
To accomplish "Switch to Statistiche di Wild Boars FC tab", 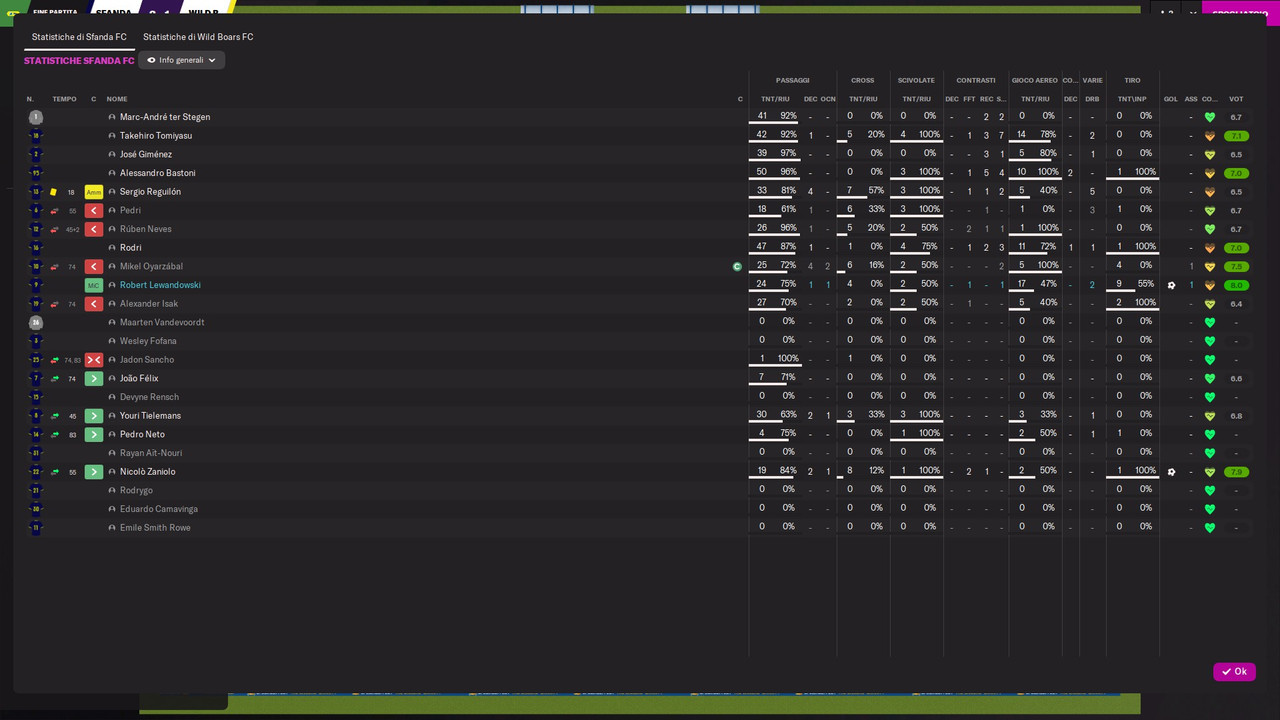I will 198,37.
